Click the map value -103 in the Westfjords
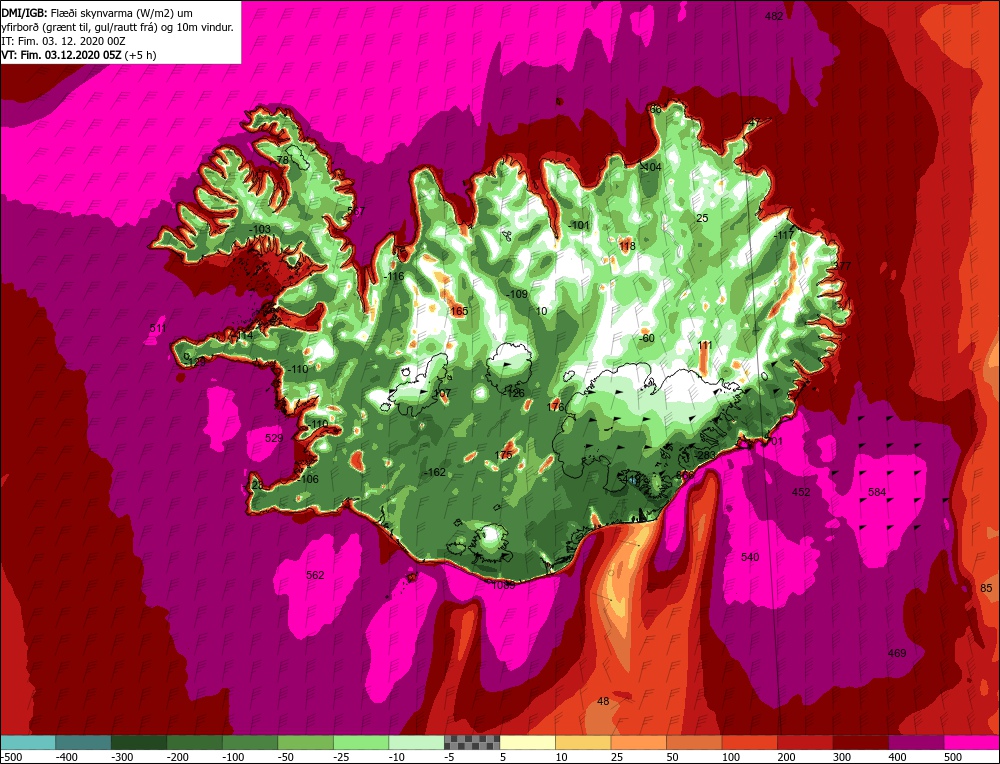 coord(260,229)
